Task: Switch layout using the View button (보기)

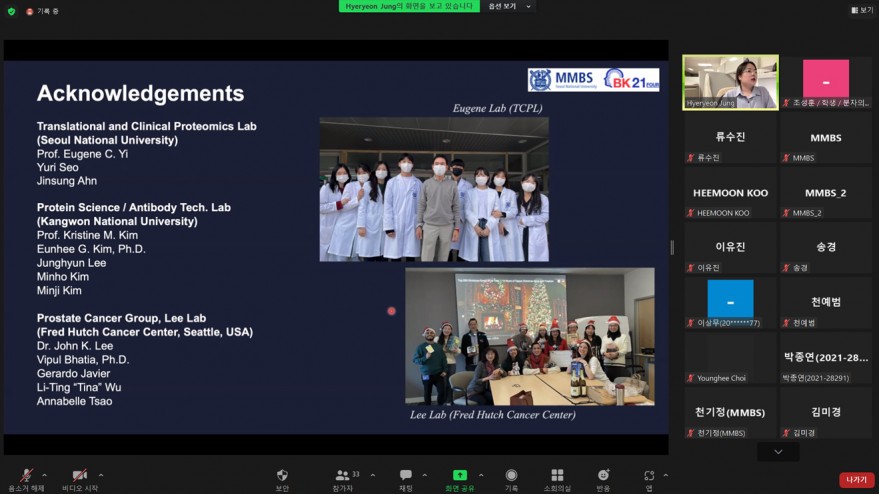Action: tap(861, 10)
